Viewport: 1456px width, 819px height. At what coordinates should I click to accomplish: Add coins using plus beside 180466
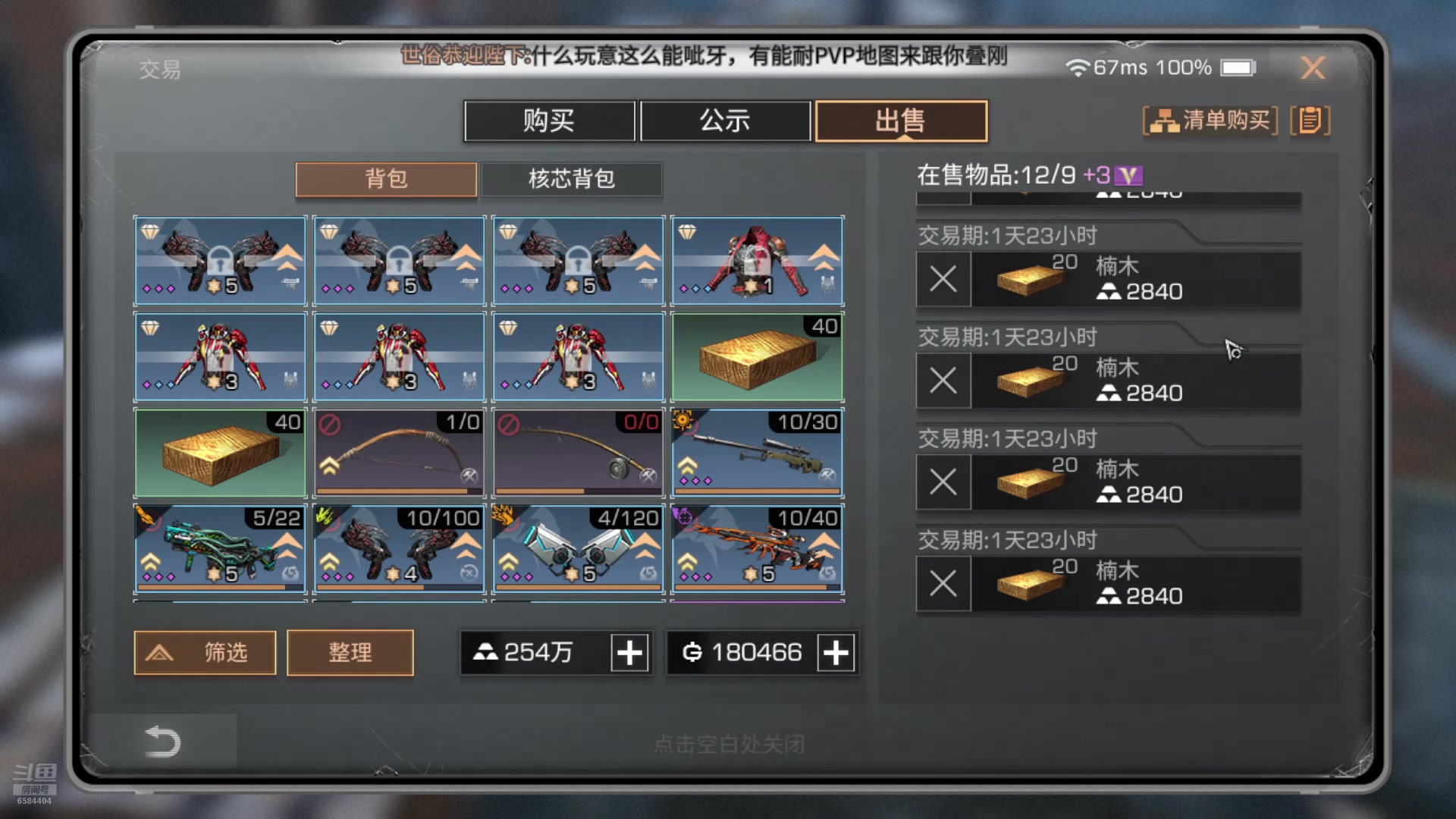(x=836, y=652)
